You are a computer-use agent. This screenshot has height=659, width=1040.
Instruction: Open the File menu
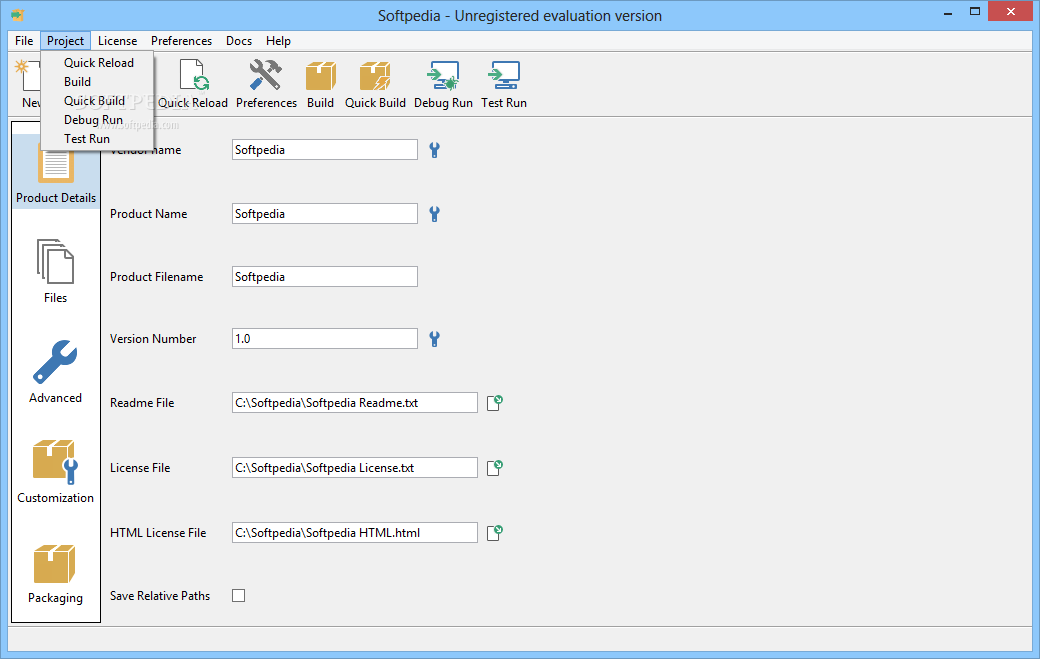point(24,40)
